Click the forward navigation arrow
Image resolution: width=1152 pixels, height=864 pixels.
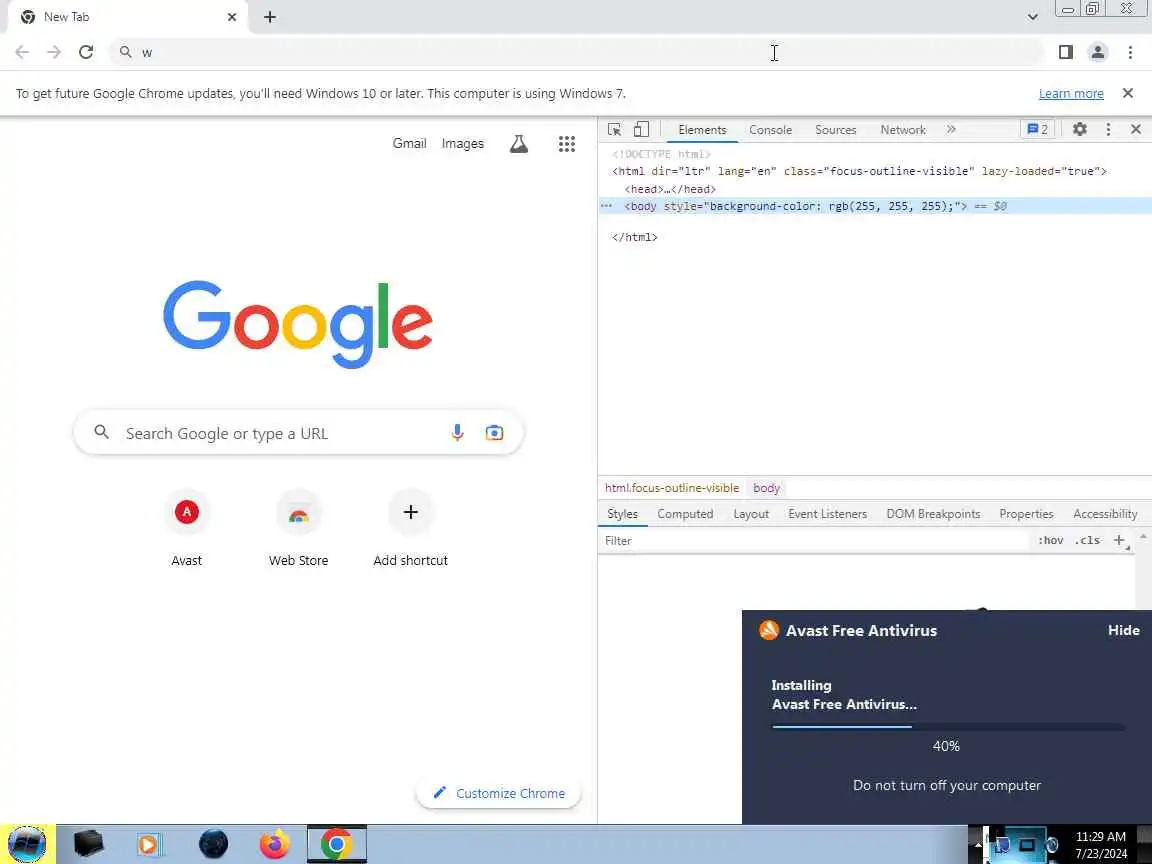(x=54, y=52)
